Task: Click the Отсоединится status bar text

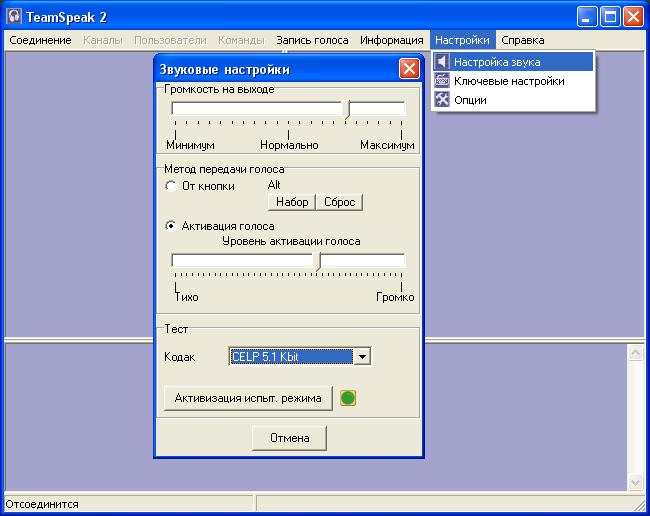Action: pos(42,504)
